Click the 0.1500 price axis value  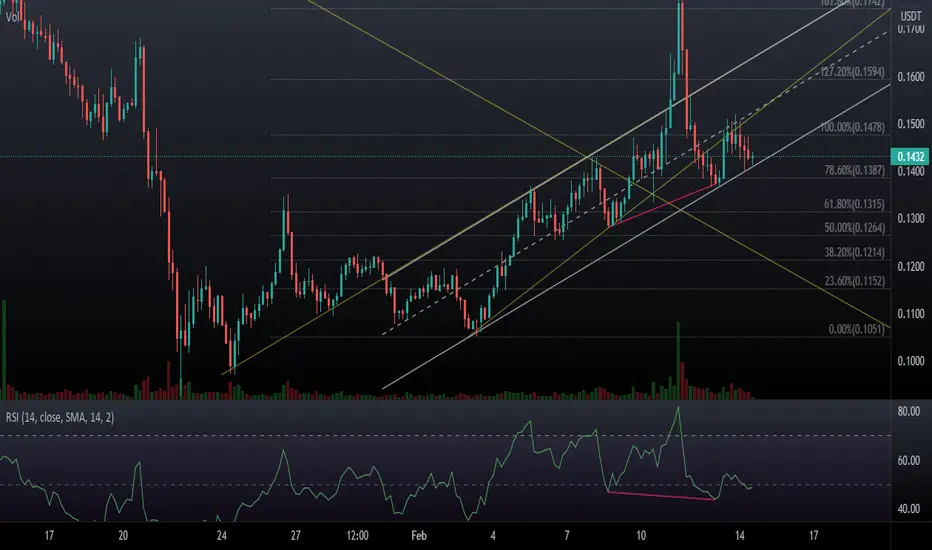pyautogui.click(x=911, y=124)
